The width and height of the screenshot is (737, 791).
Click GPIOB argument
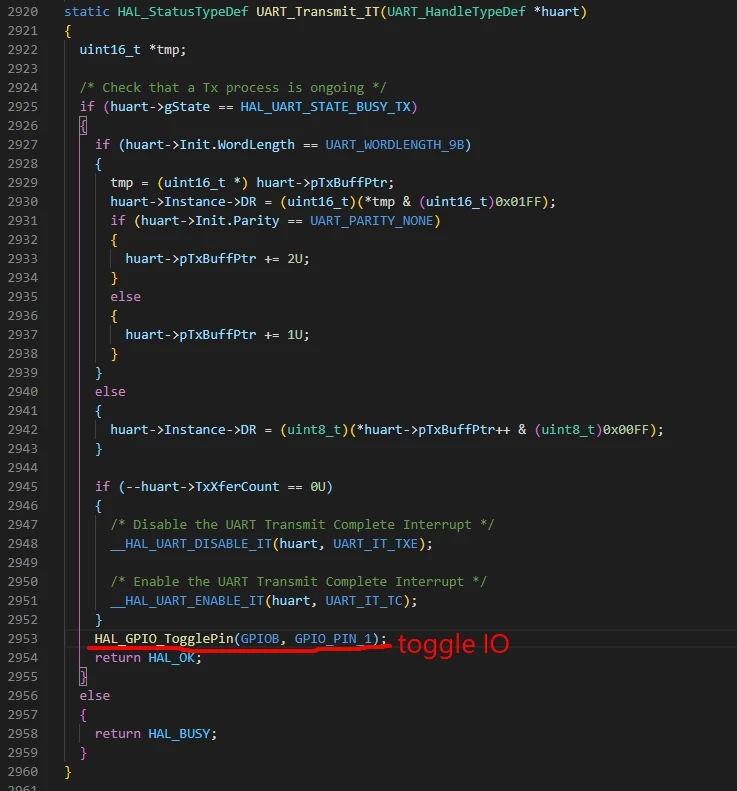(x=260, y=639)
